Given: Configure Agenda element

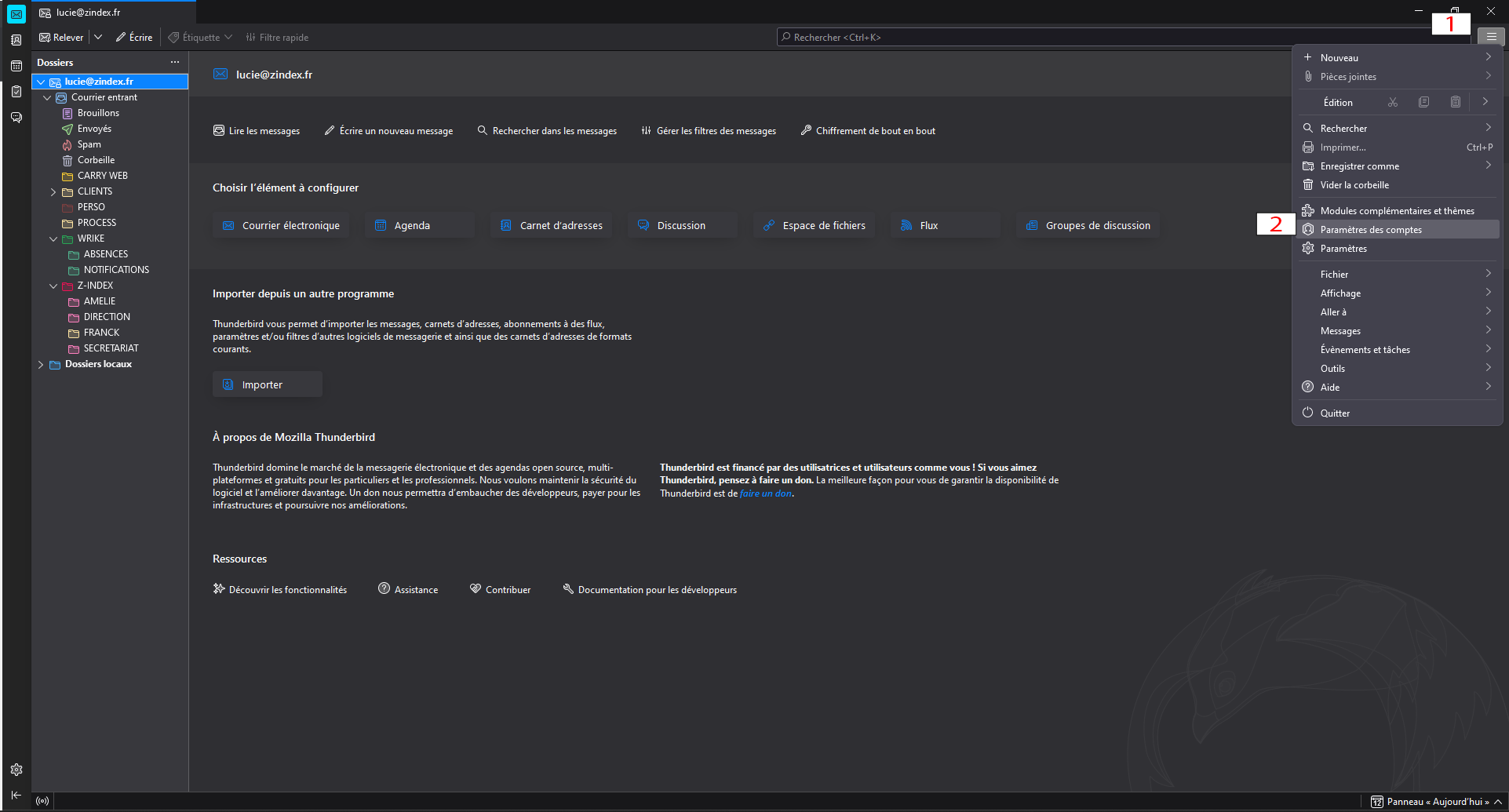Looking at the screenshot, I should pyautogui.click(x=420, y=225).
